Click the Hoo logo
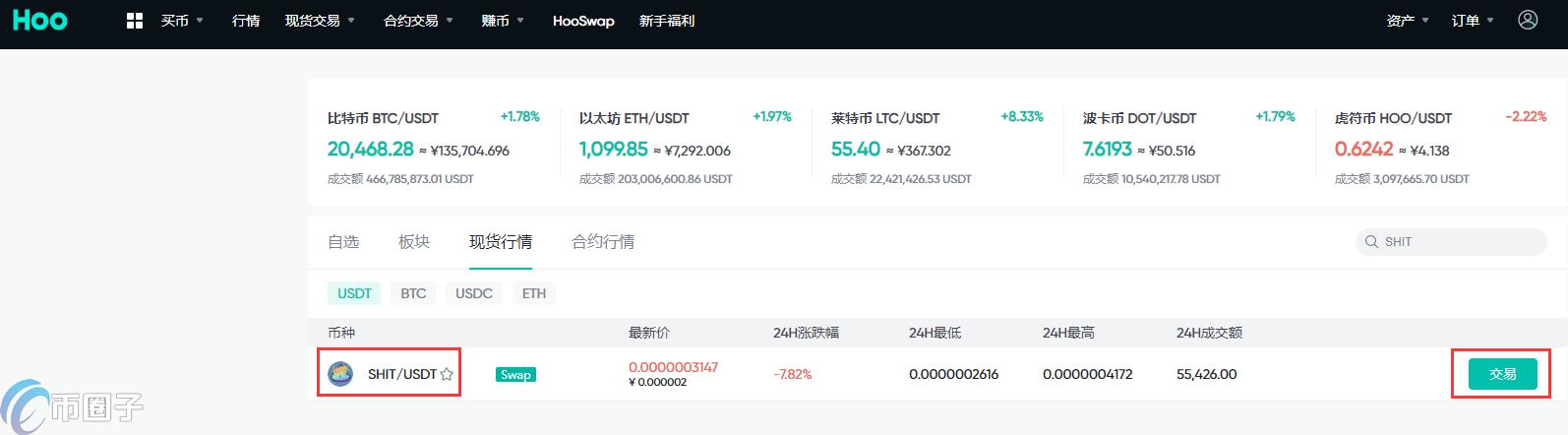1568x435 pixels. point(40,20)
